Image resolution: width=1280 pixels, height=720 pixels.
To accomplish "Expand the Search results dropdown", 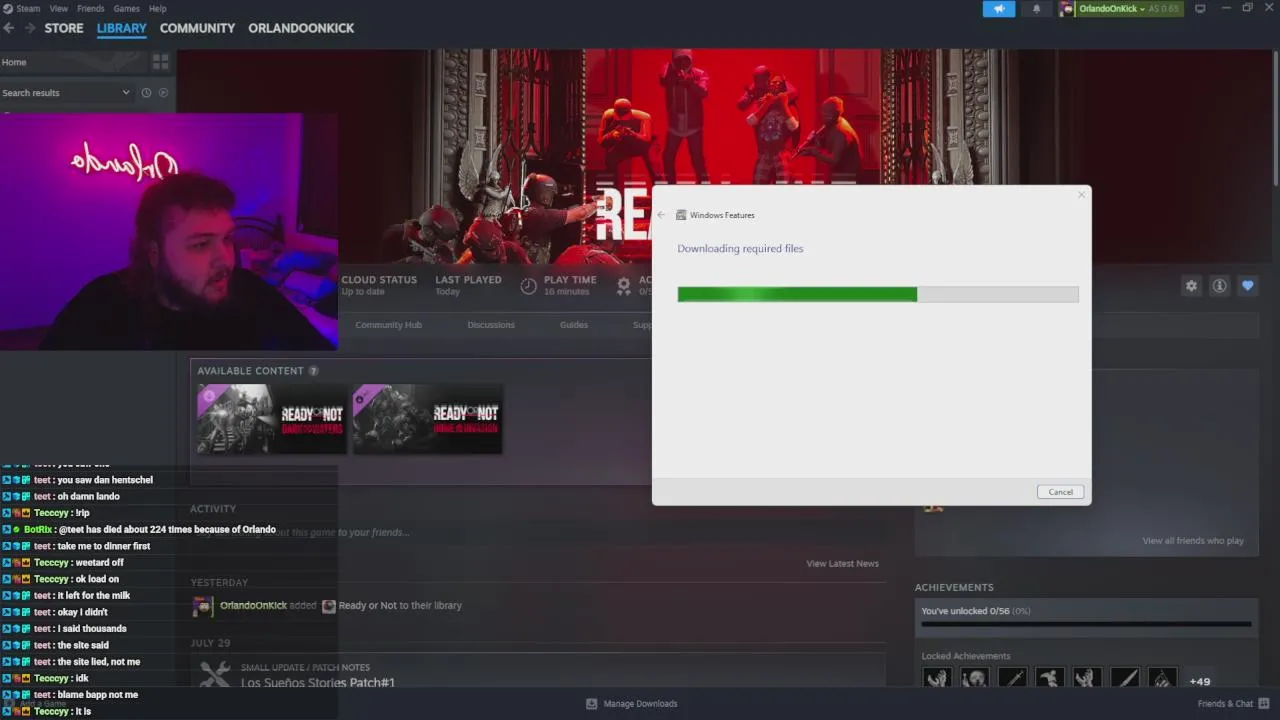I will pyautogui.click(x=126, y=93).
